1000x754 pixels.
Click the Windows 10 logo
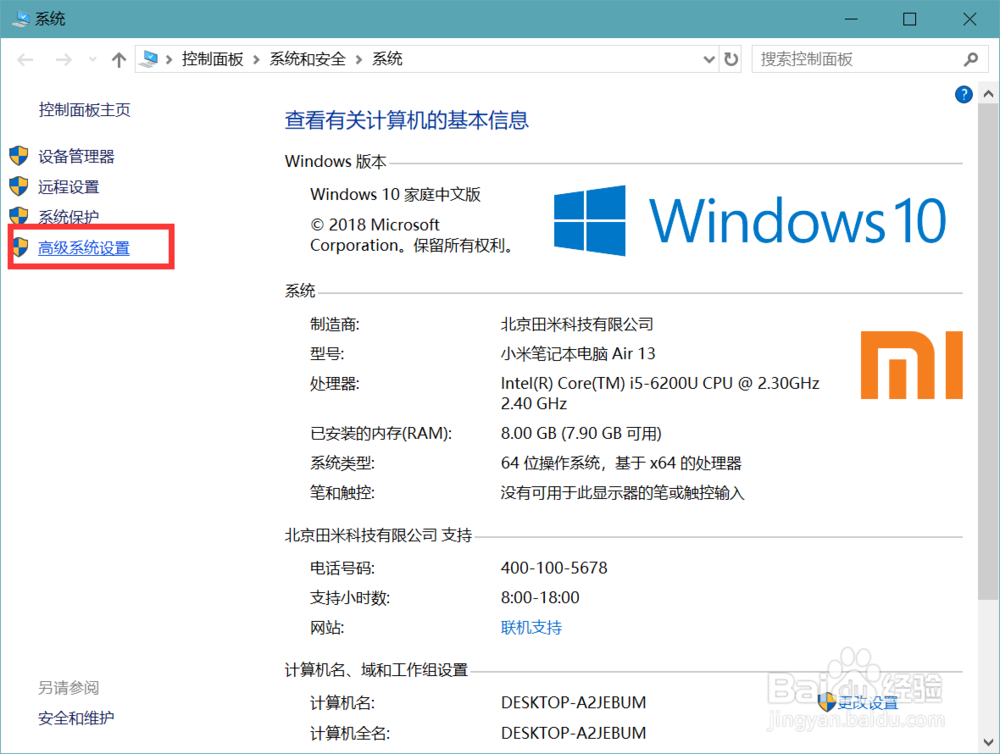coord(750,221)
